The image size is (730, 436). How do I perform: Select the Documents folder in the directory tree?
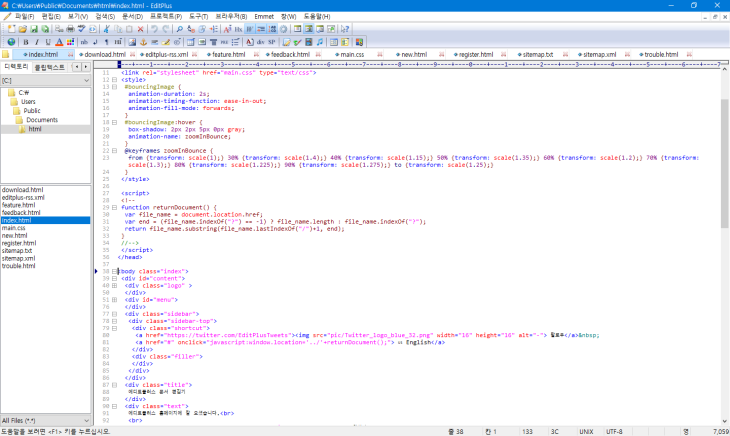[41, 119]
